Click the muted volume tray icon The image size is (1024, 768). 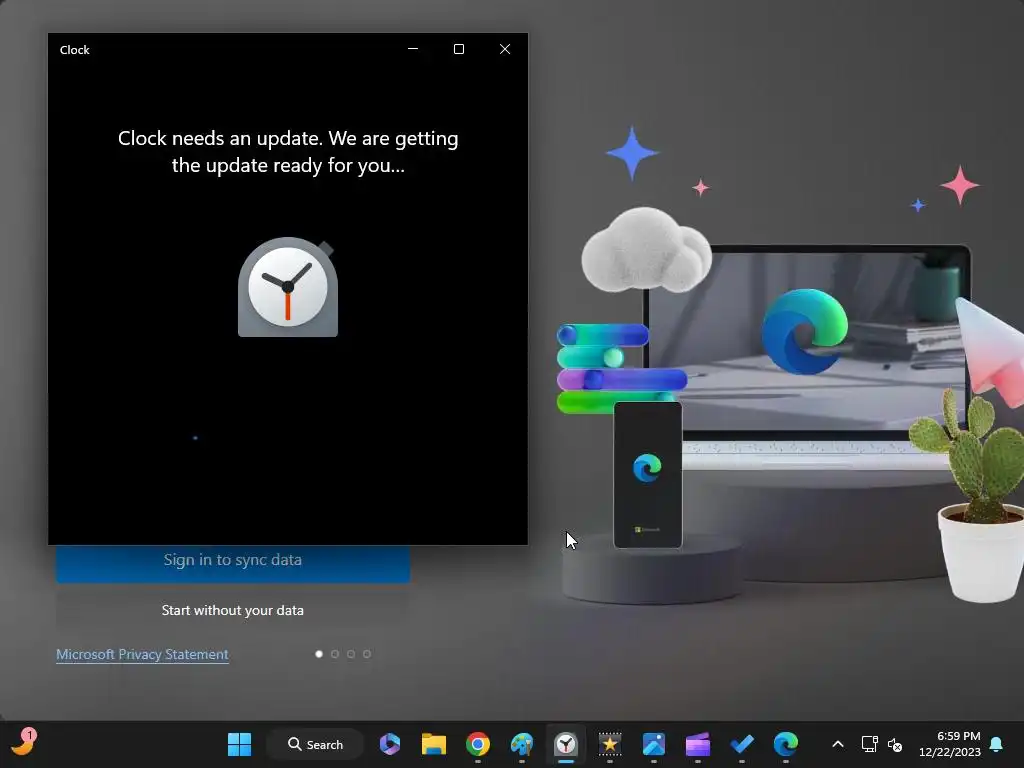pyautogui.click(x=895, y=744)
